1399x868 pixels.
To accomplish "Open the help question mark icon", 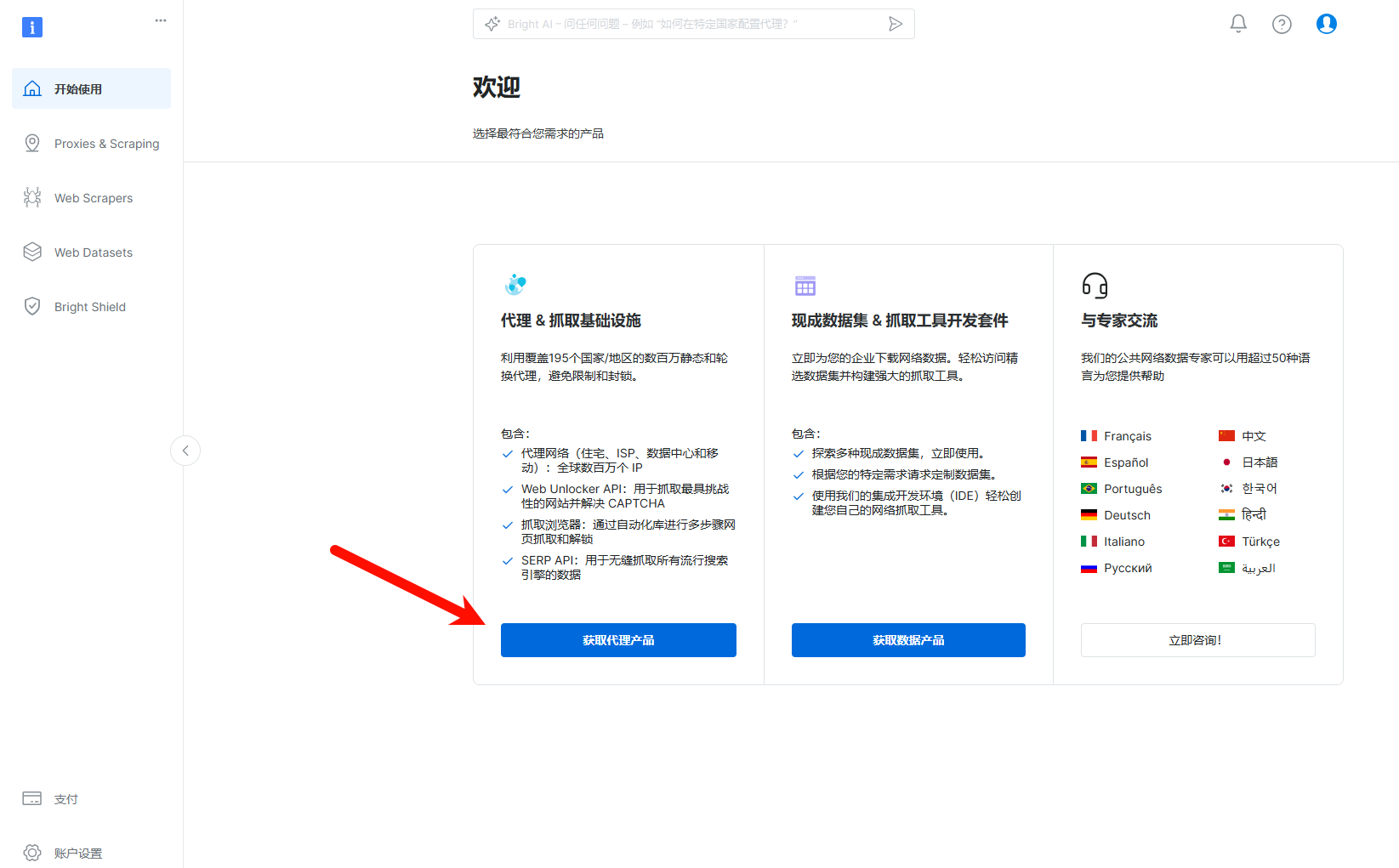I will (1282, 24).
